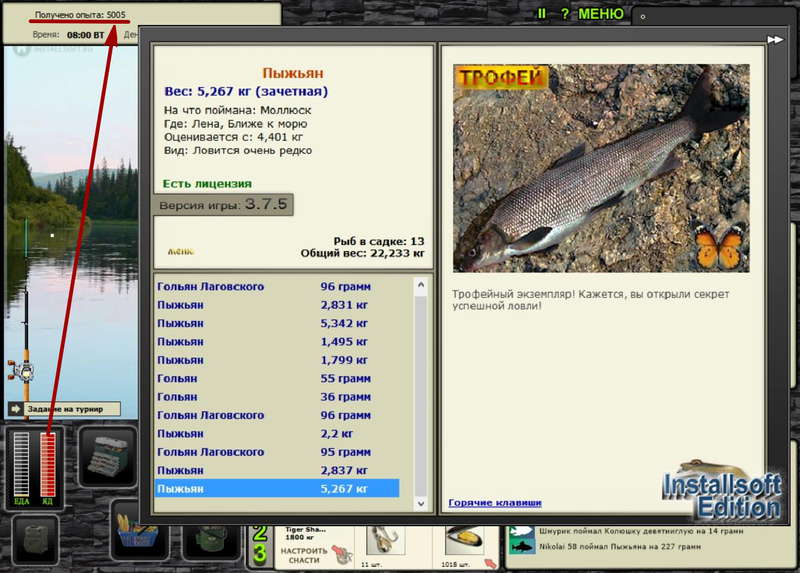Click the red КД indicator bar

click(x=47, y=464)
